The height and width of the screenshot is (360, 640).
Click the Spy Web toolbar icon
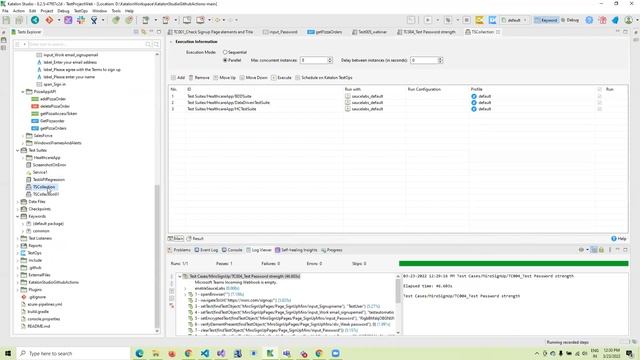[116, 20]
